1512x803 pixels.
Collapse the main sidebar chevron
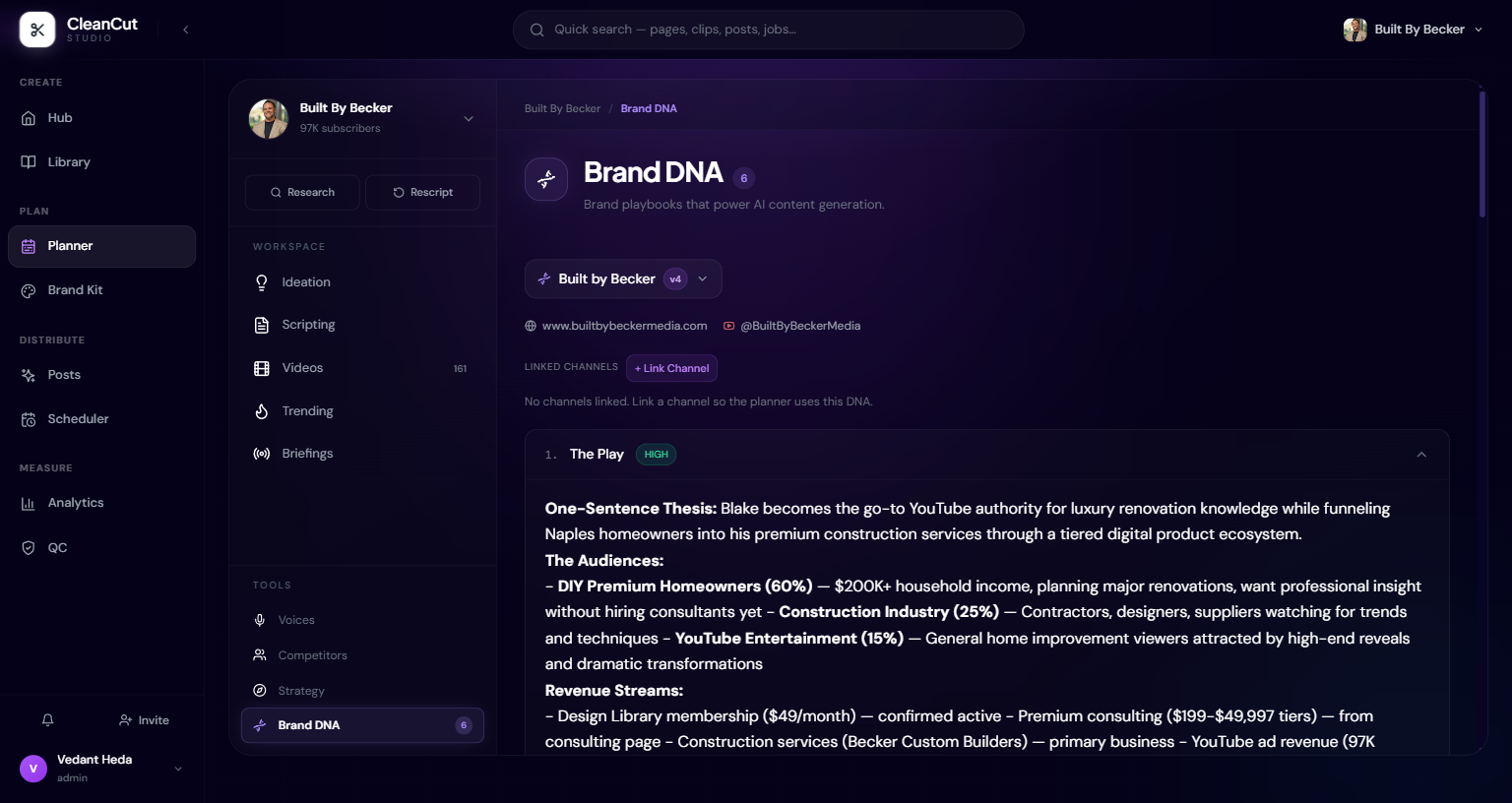click(185, 30)
